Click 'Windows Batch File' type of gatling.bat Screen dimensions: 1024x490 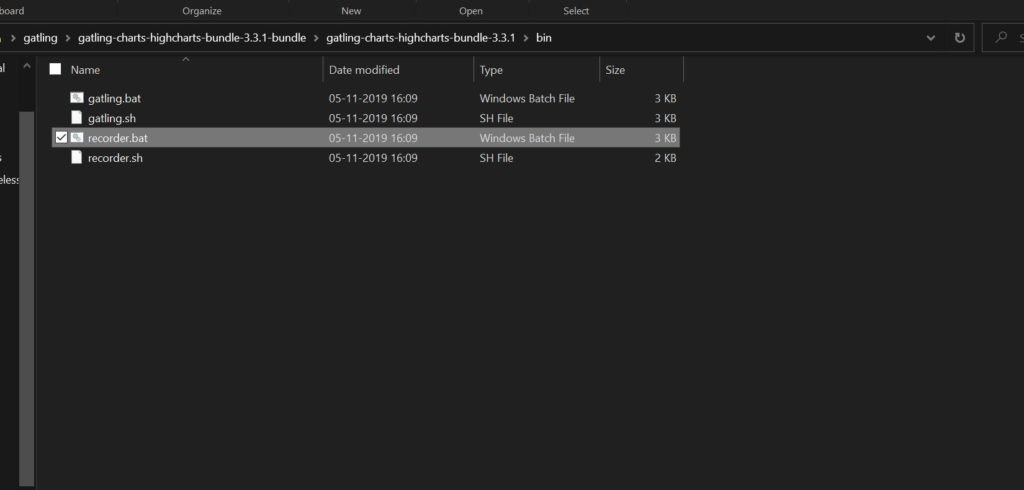coord(527,98)
